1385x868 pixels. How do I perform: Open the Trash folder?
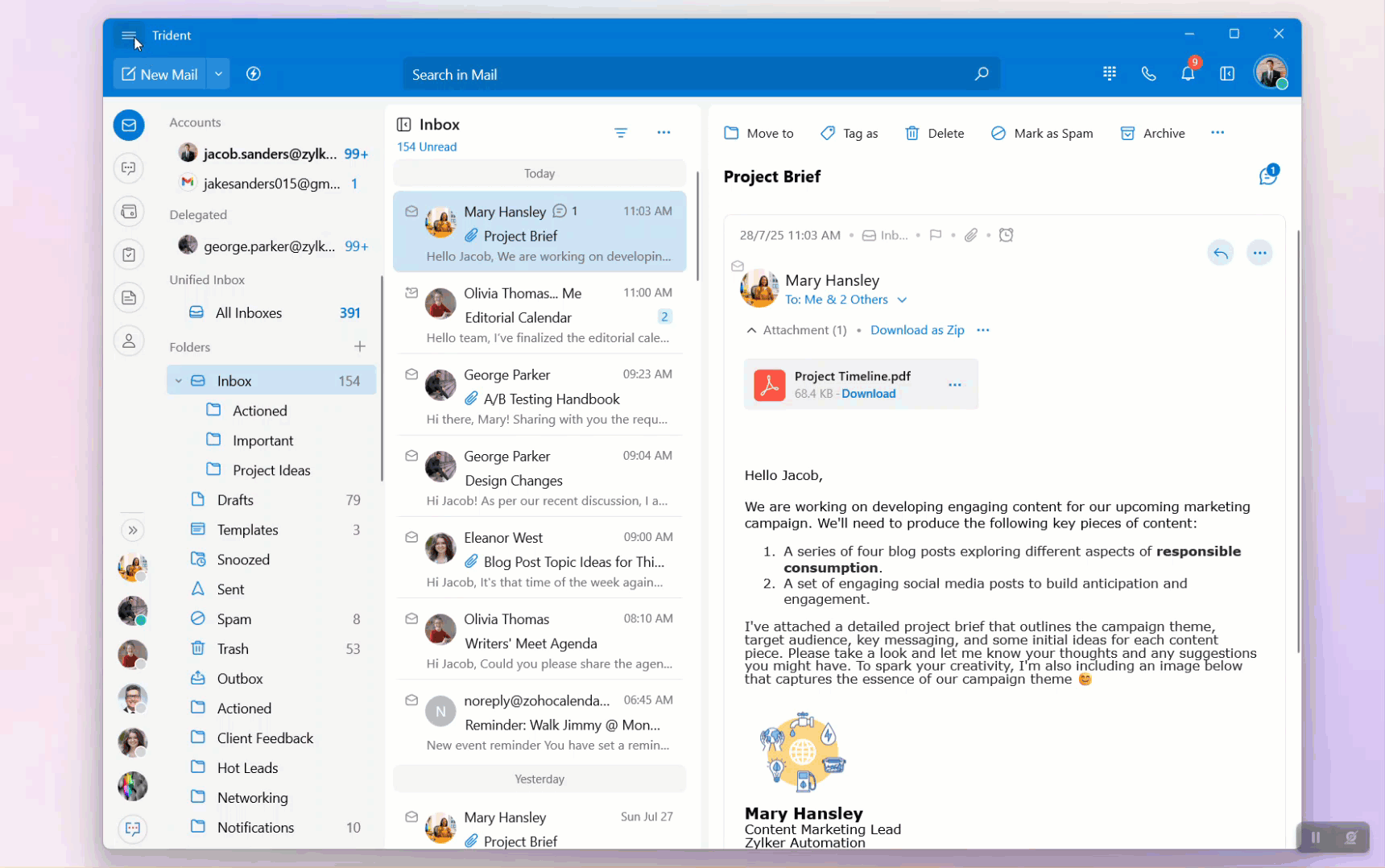pyautogui.click(x=272, y=649)
